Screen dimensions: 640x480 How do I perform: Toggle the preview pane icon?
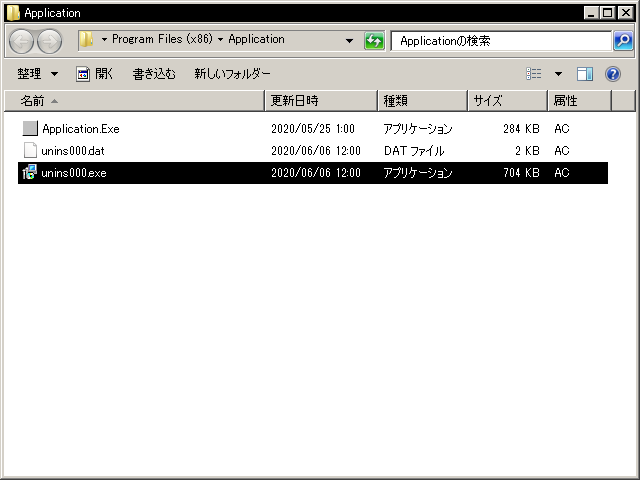[x=585, y=74]
